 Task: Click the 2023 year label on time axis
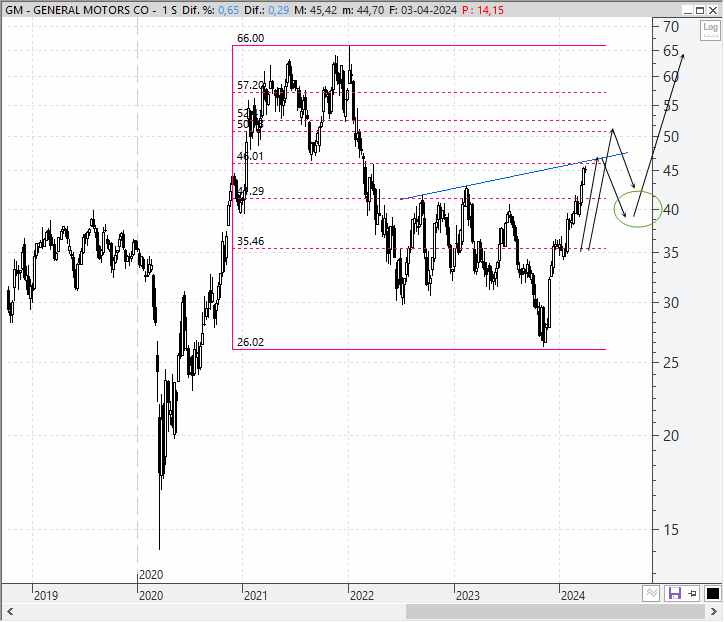(x=468, y=596)
